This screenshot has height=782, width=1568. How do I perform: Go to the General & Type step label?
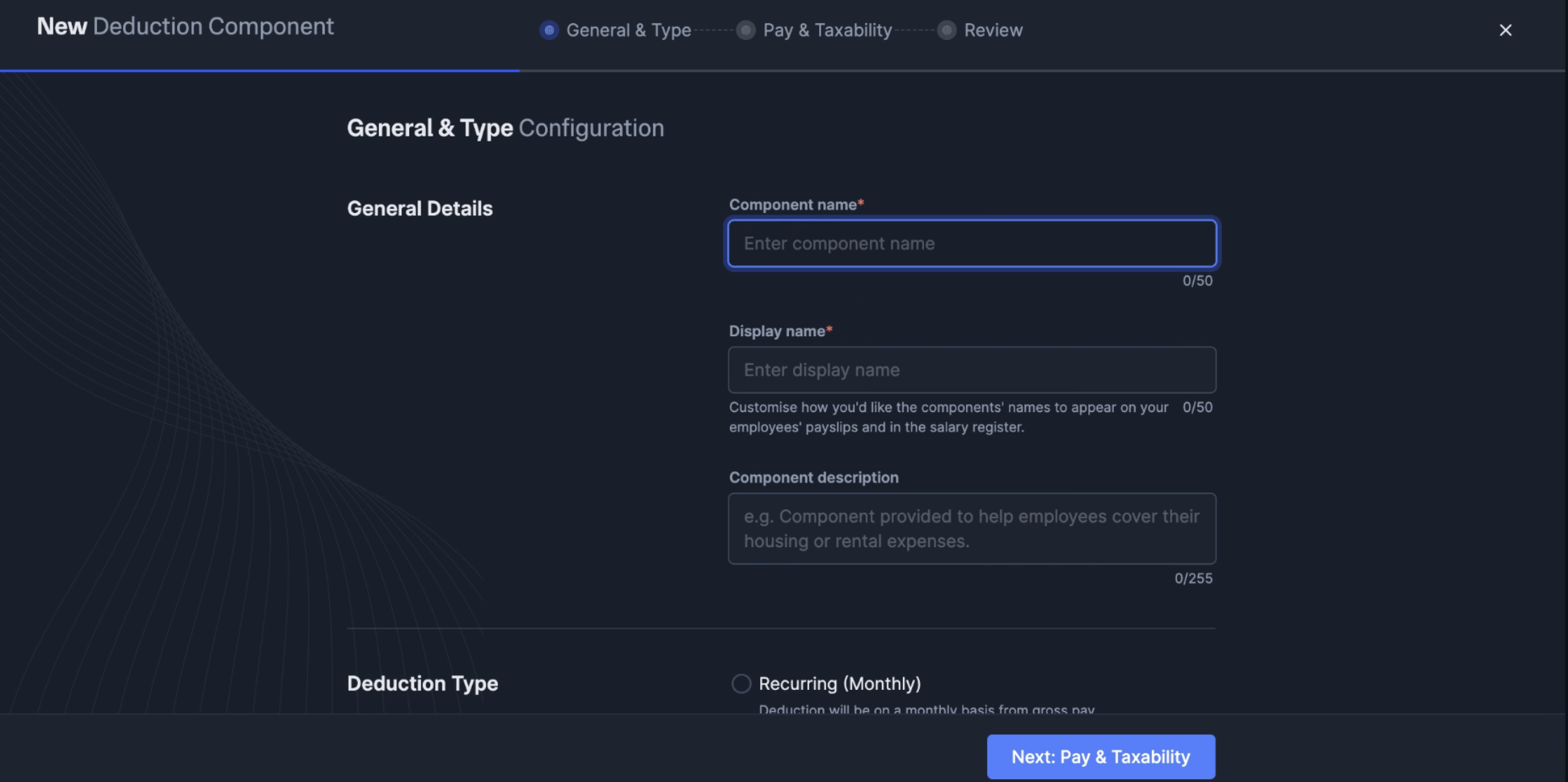(629, 30)
